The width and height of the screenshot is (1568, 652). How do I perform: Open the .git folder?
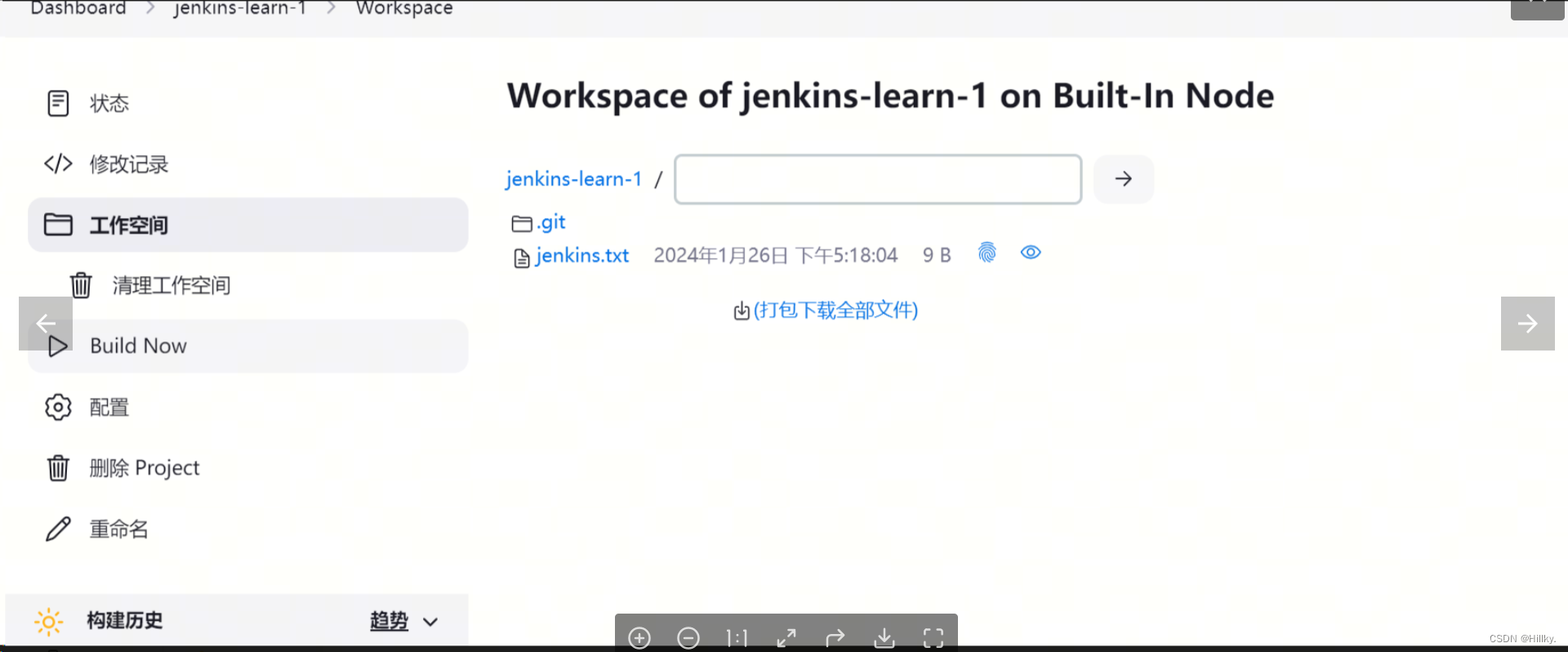point(551,222)
